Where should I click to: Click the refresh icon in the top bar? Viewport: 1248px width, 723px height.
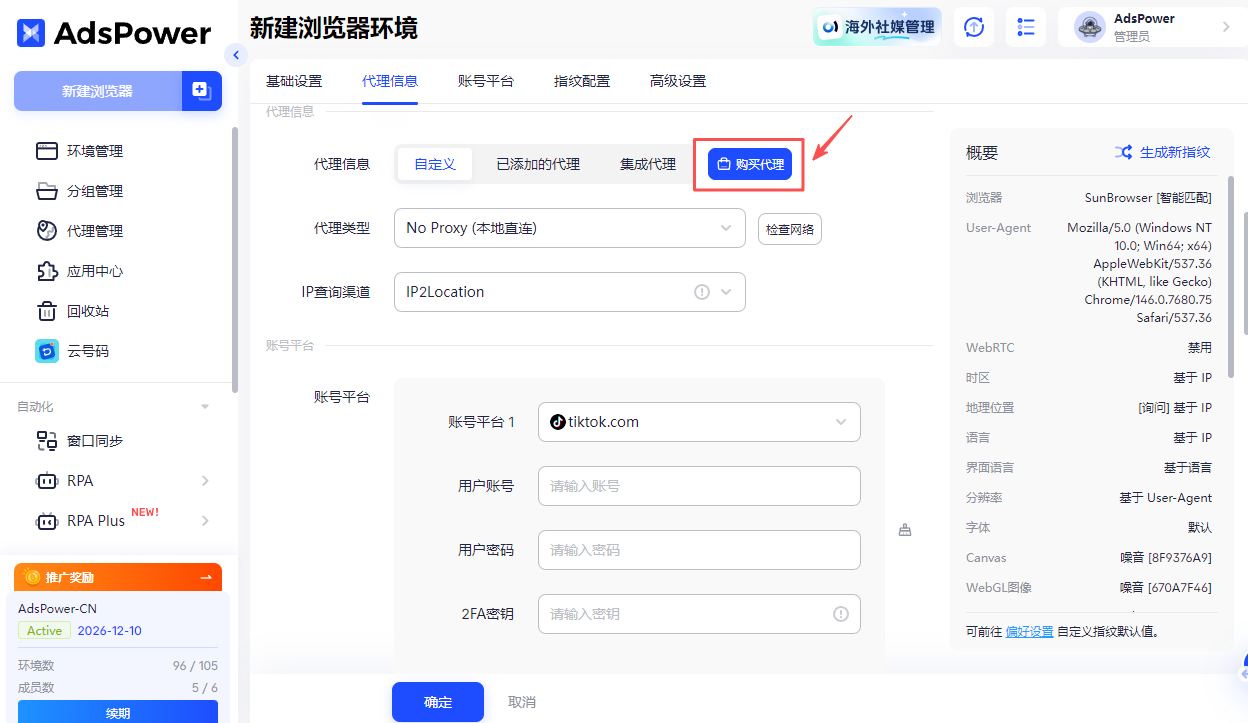pyautogui.click(x=973, y=27)
